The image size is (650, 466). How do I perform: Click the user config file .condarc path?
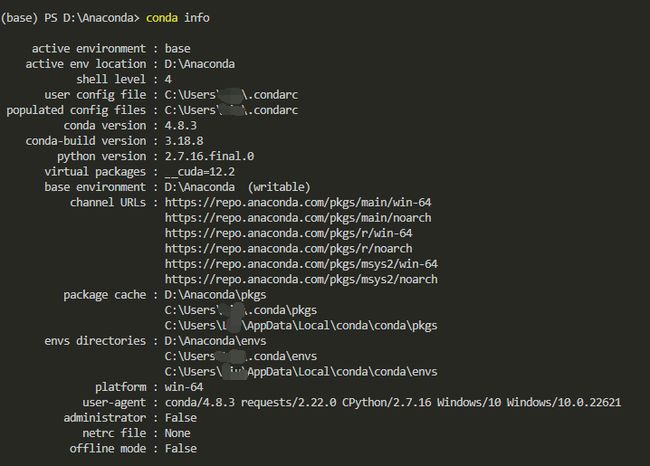click(231, 95)
